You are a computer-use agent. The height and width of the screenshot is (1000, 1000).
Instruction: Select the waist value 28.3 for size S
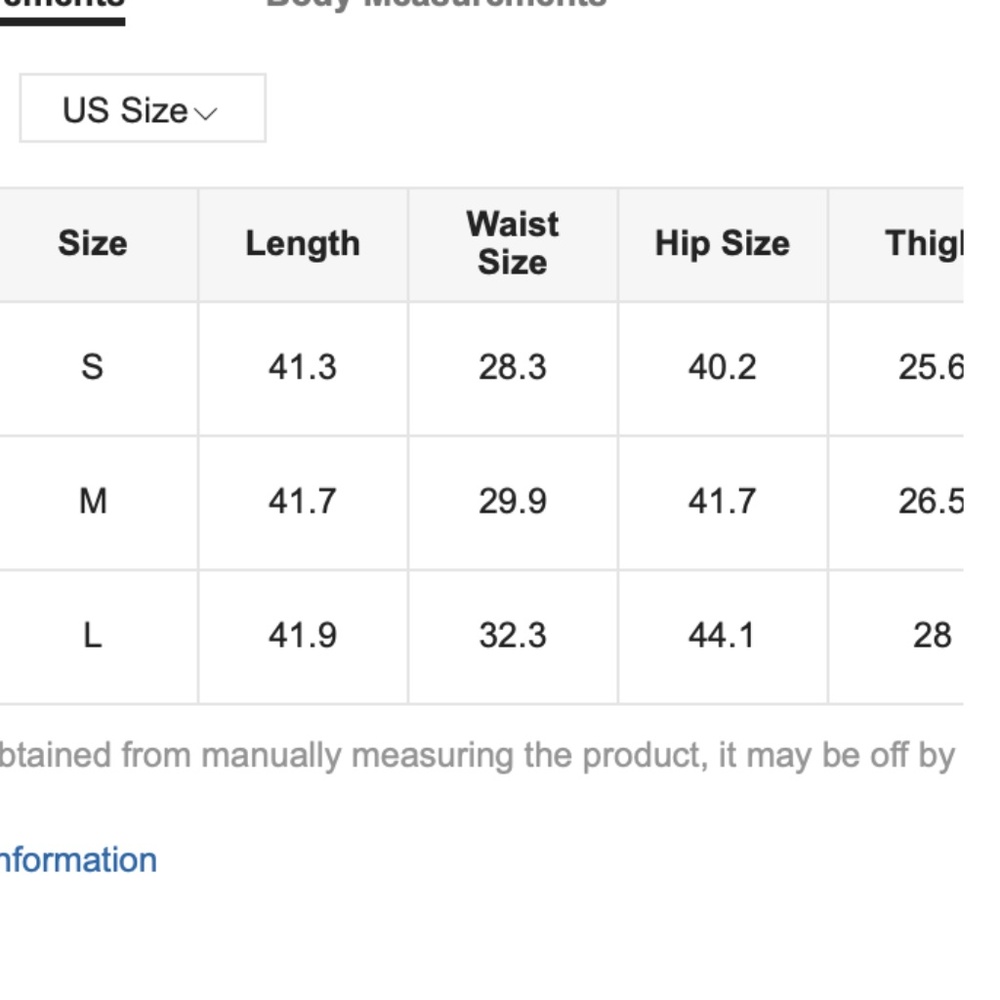(512, 368)
